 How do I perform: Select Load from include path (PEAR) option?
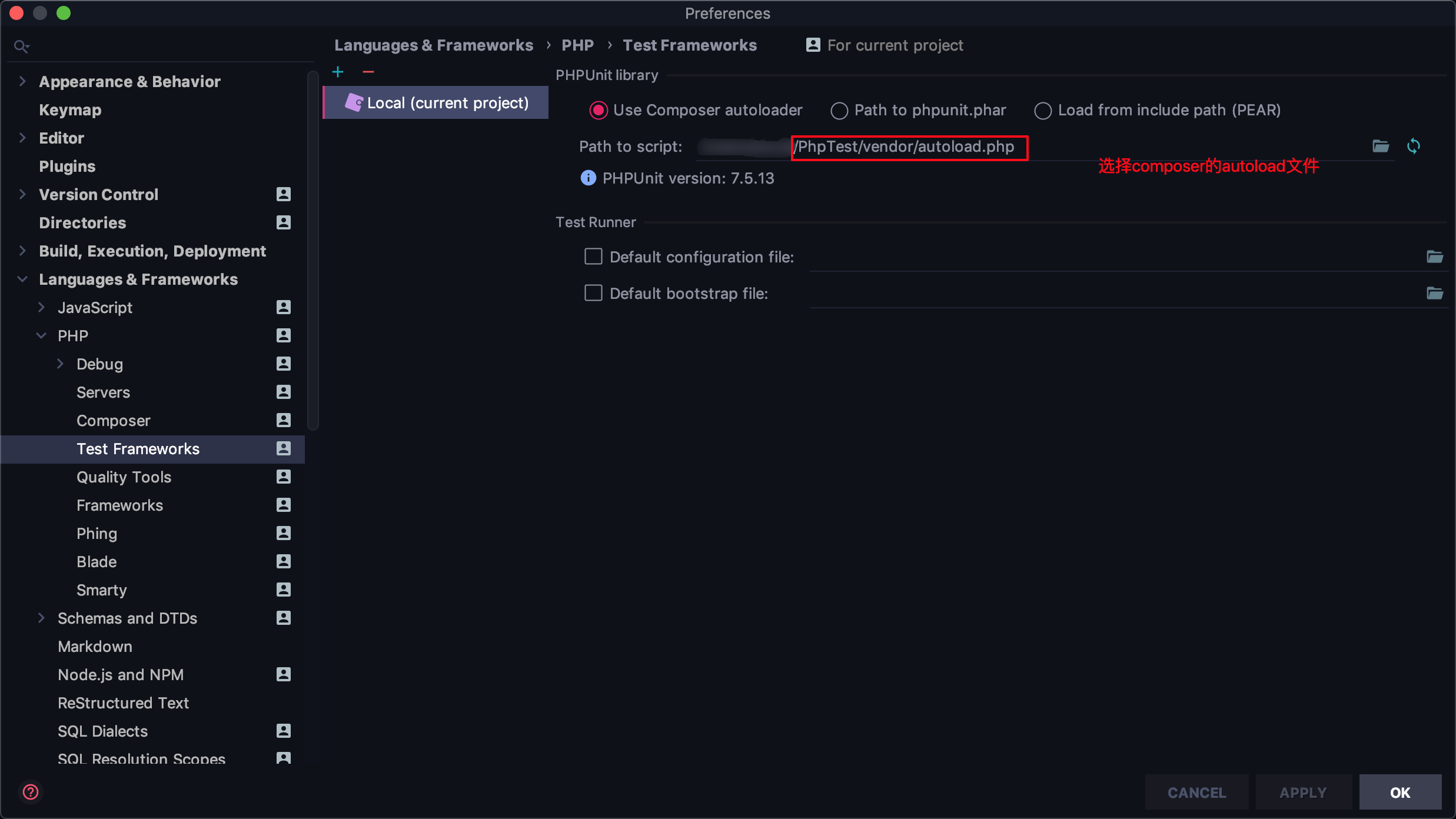[x=1043, y=111]
